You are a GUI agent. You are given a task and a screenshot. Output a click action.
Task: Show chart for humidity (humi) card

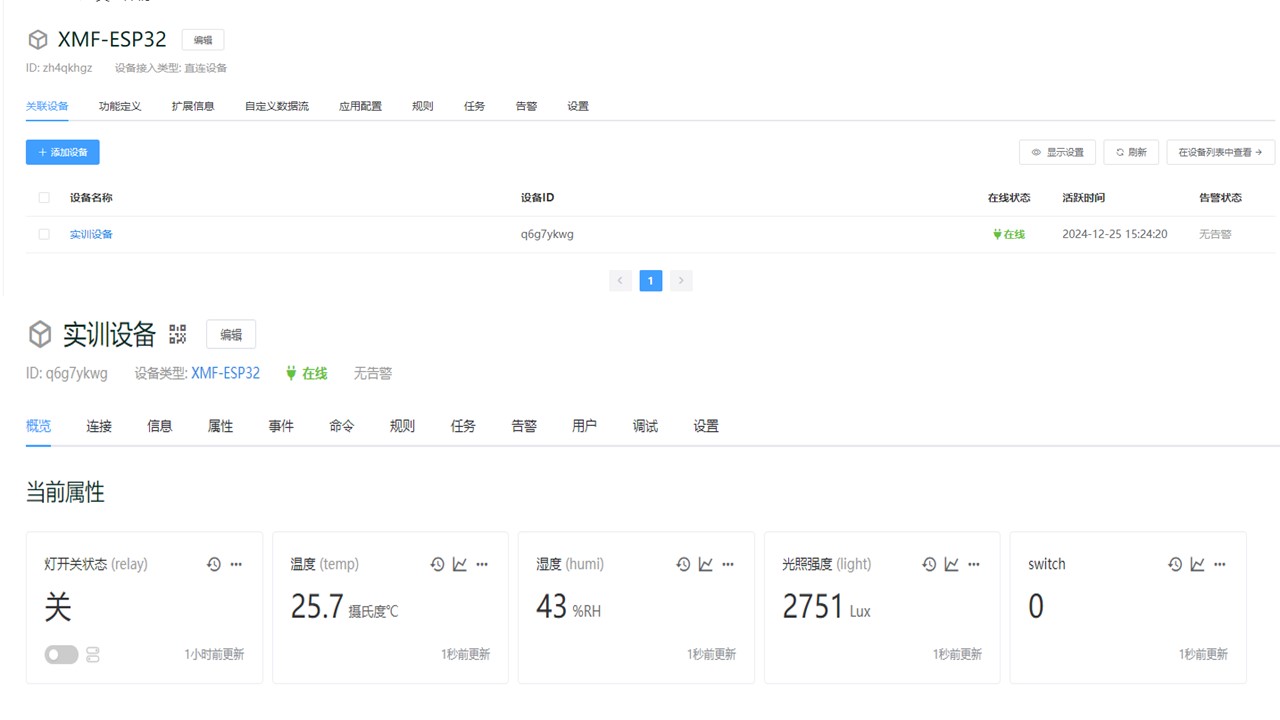tap(705, 565)
